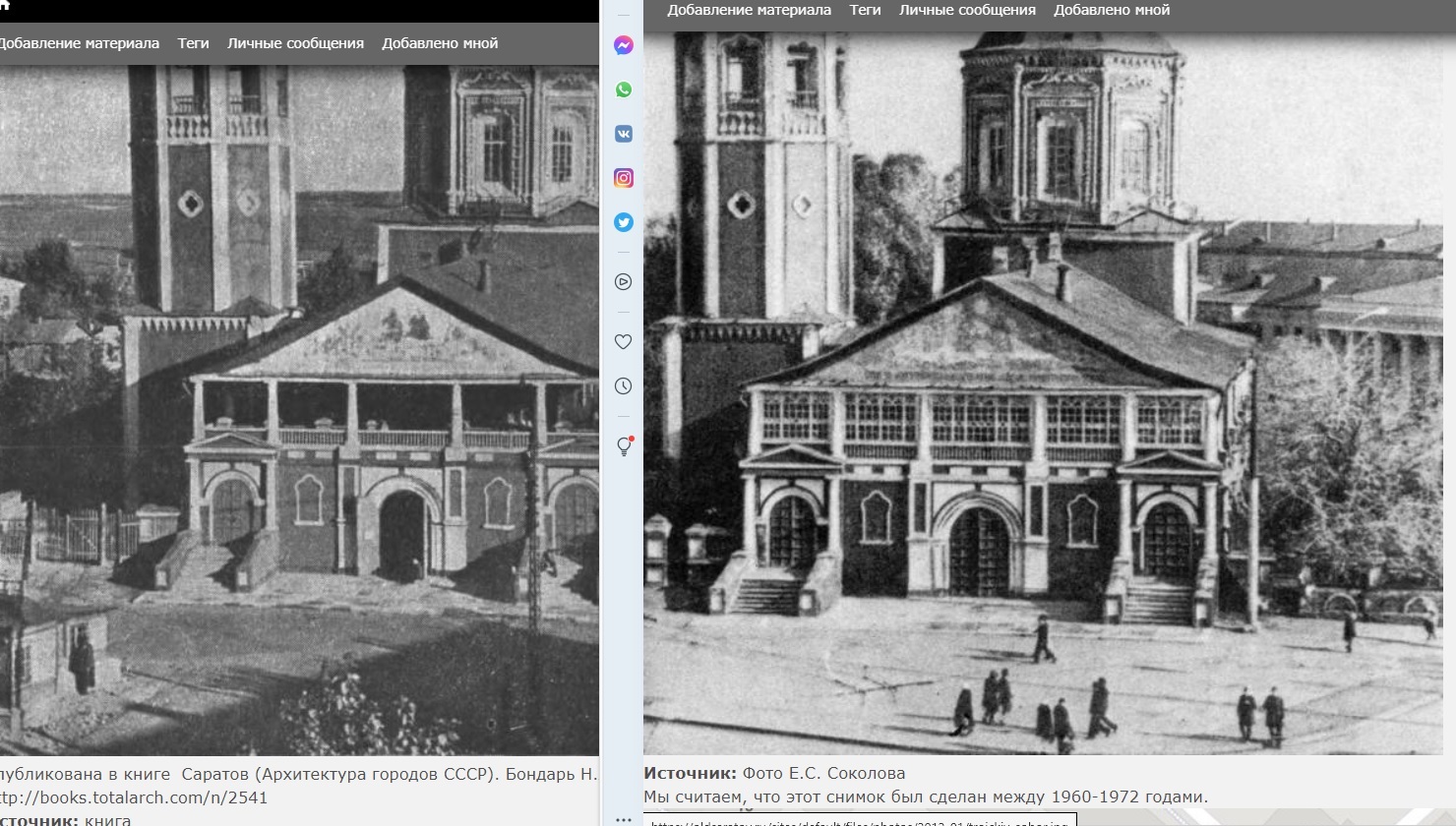1456x826 pixels.
Task: Open 'Теги' in the right window menu
Action: tap(865, 10)
